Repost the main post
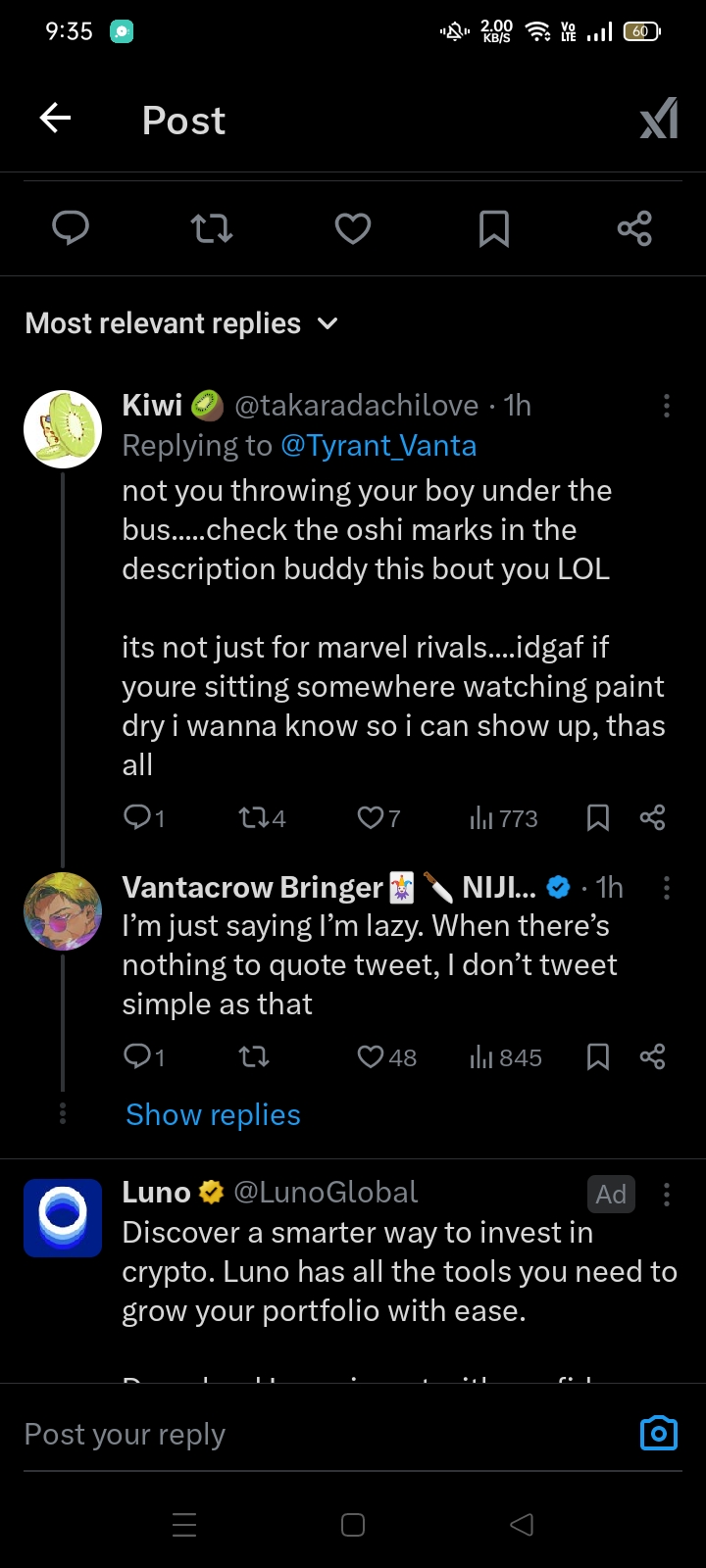The width and height of the screenshot is (706, 1568). tap(211, 228)
